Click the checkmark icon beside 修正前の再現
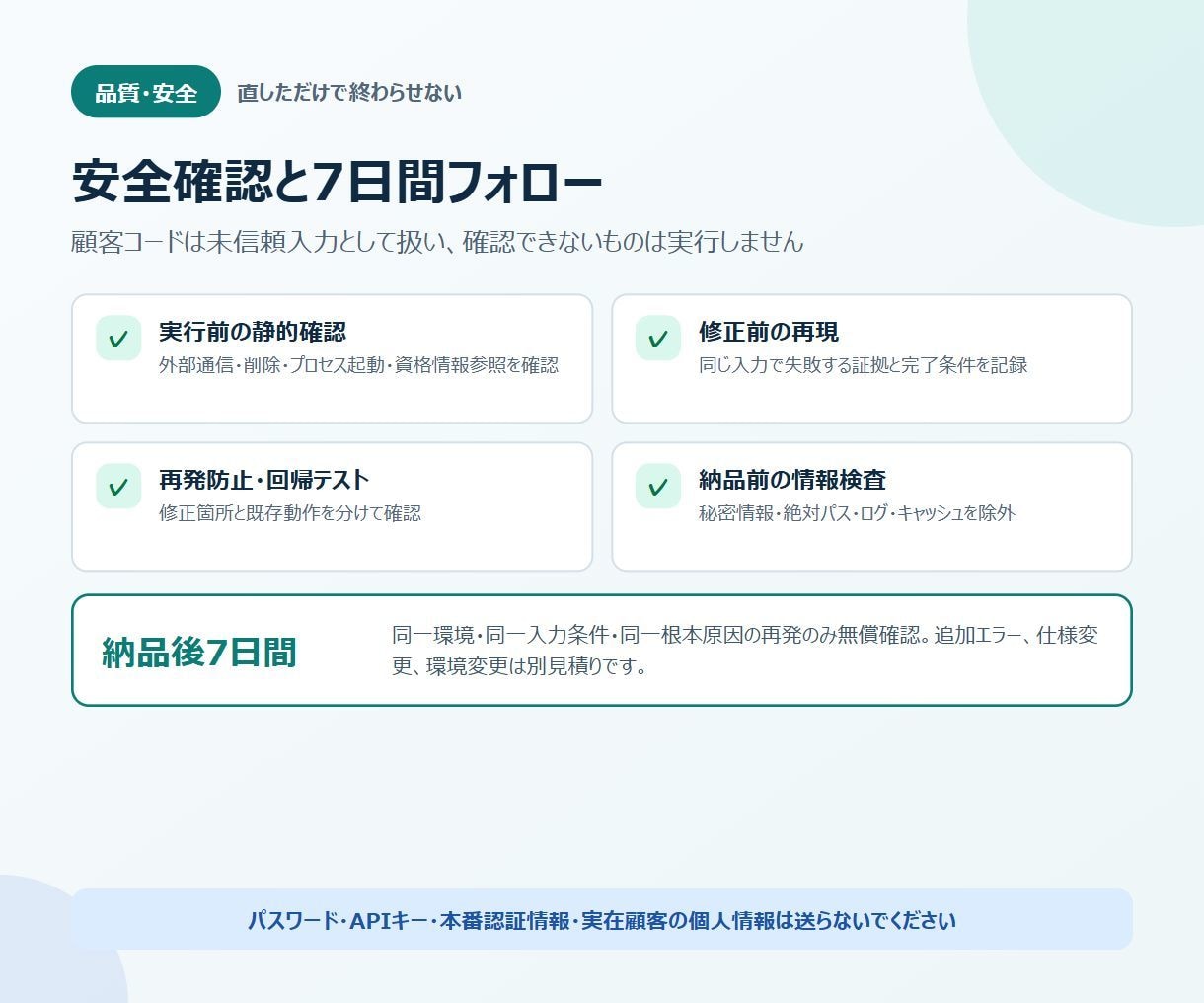The image size is (1204, 1003). (658, 339)
